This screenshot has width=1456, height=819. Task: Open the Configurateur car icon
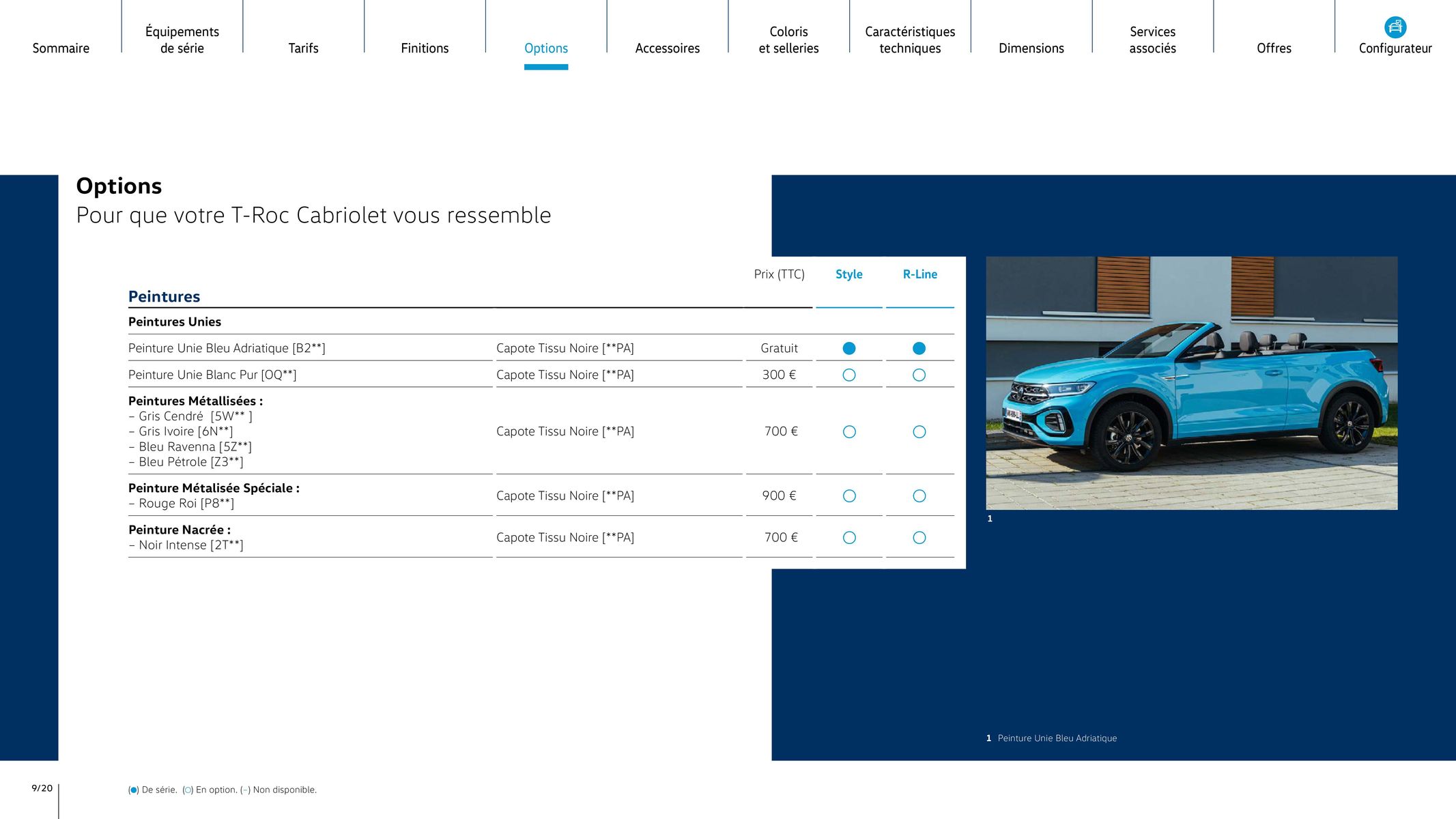[1395, 27]
